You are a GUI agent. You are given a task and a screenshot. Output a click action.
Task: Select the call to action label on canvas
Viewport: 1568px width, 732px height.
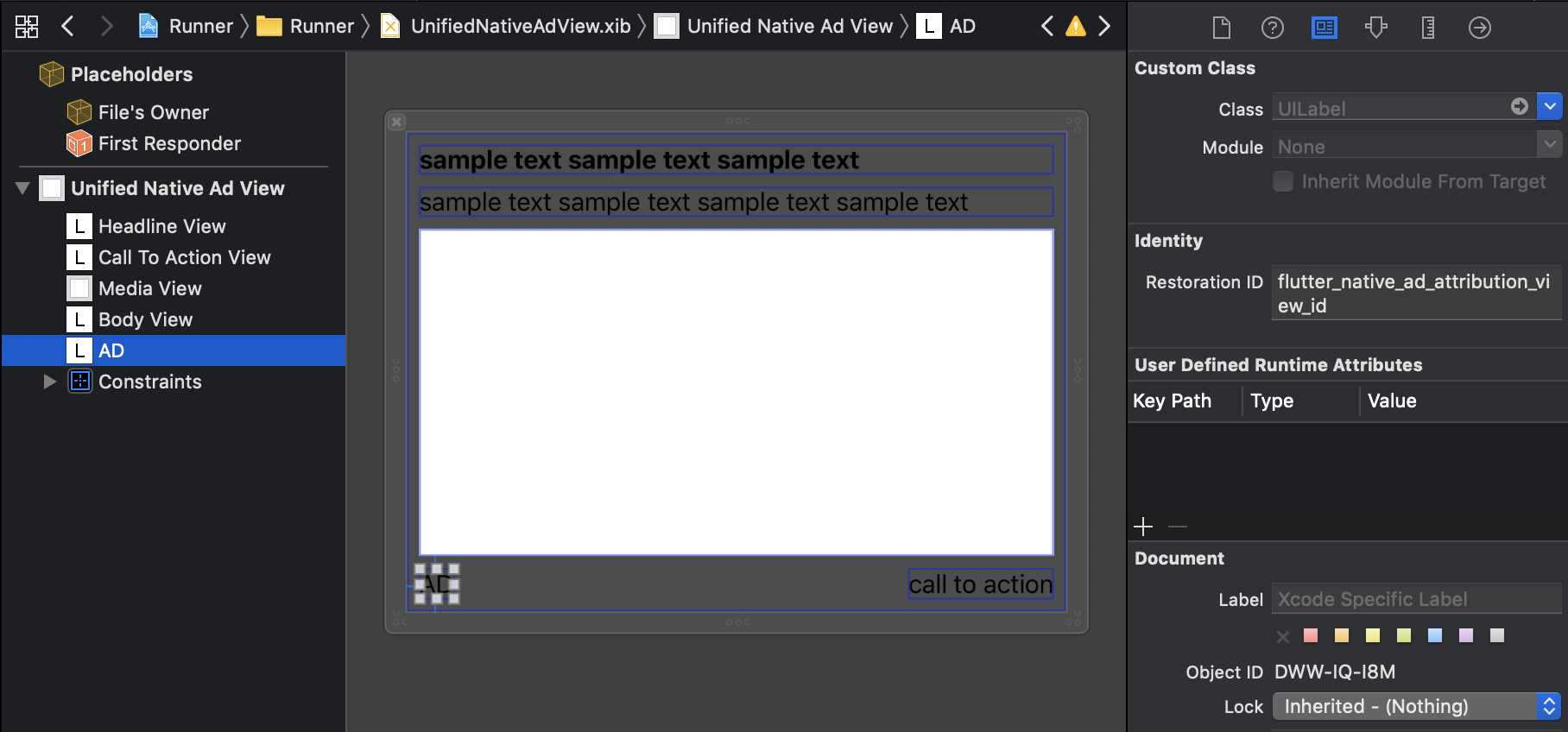click(981, 584)
